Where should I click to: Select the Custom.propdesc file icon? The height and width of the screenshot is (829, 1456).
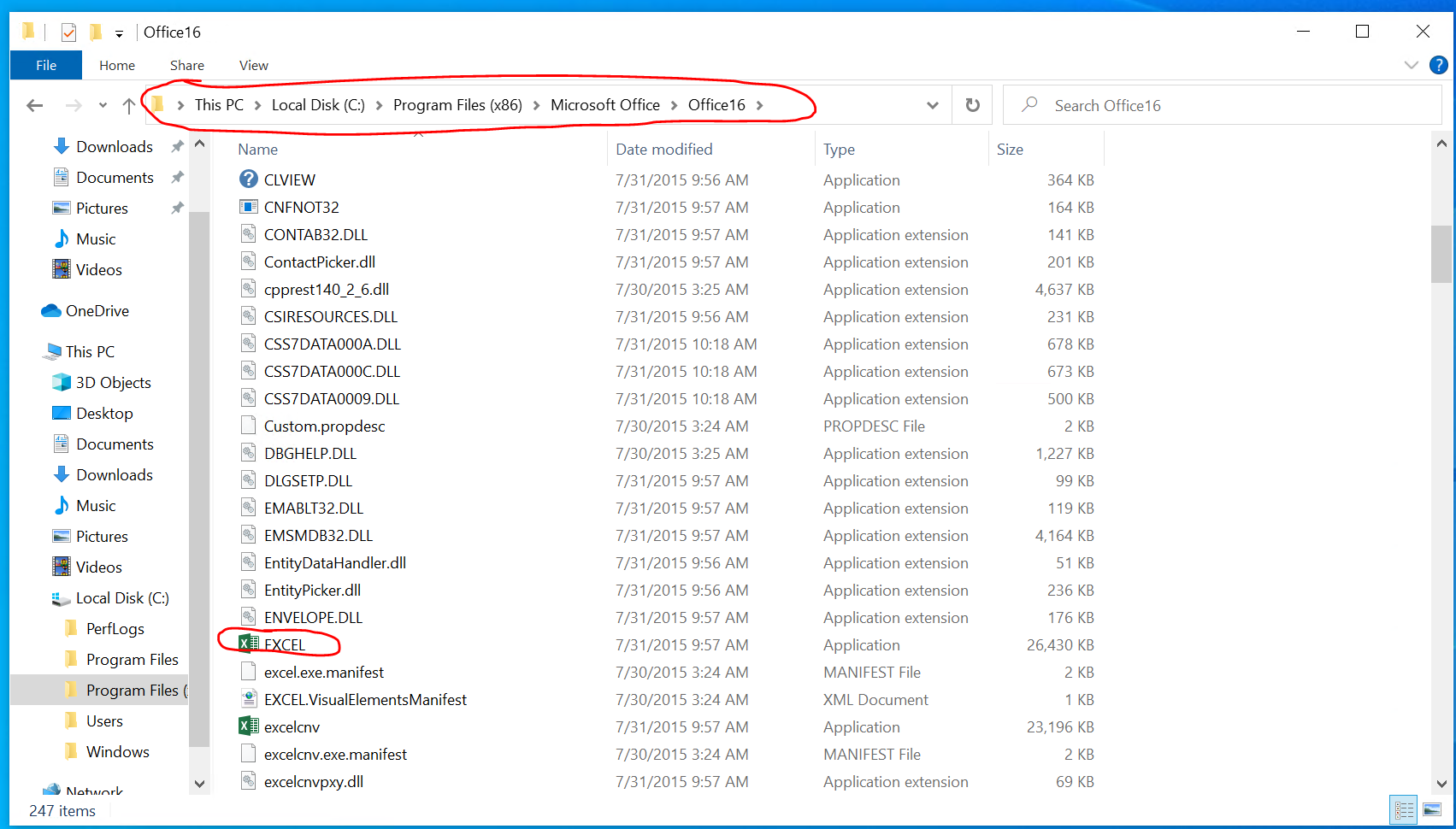pos(249,426)
